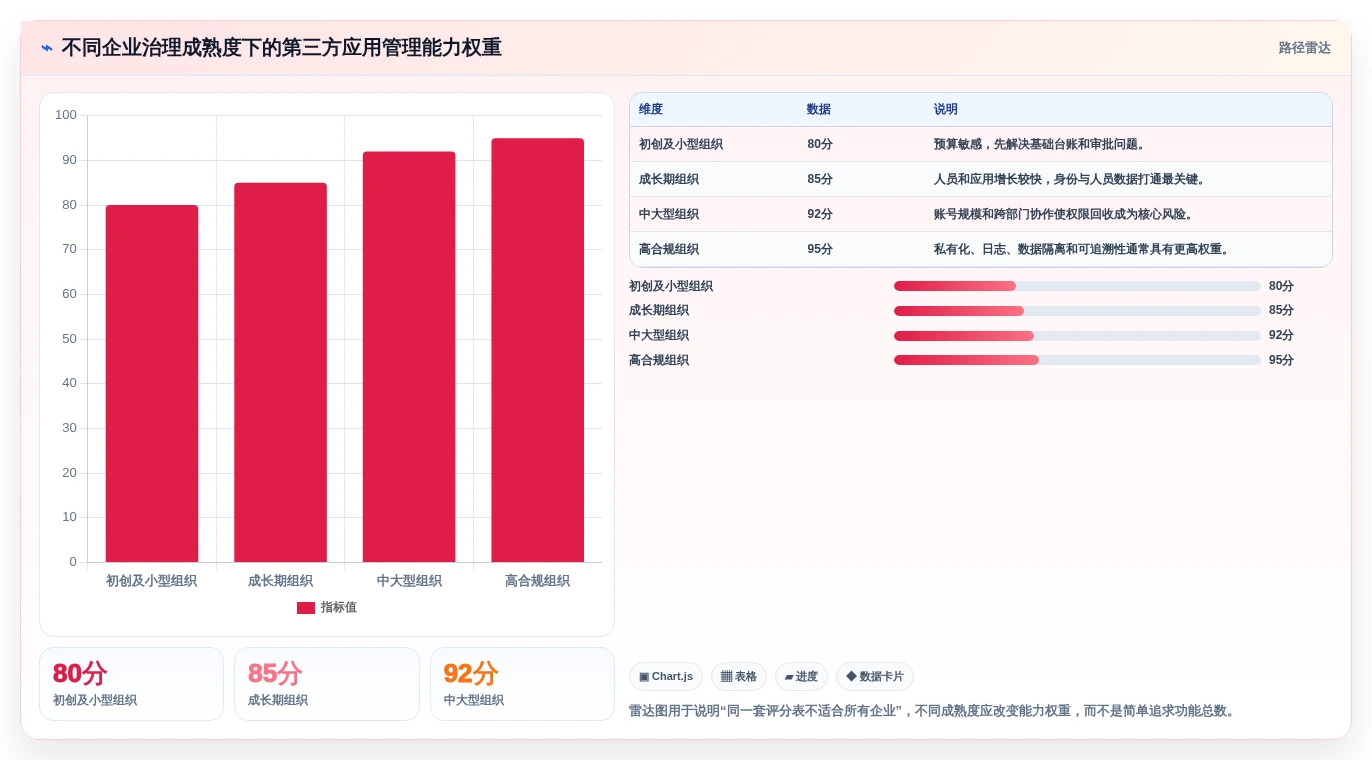The width and height of the screenshot is (1372, 760).
Task: Click the 85分 table value
Action: pos(820,179)
